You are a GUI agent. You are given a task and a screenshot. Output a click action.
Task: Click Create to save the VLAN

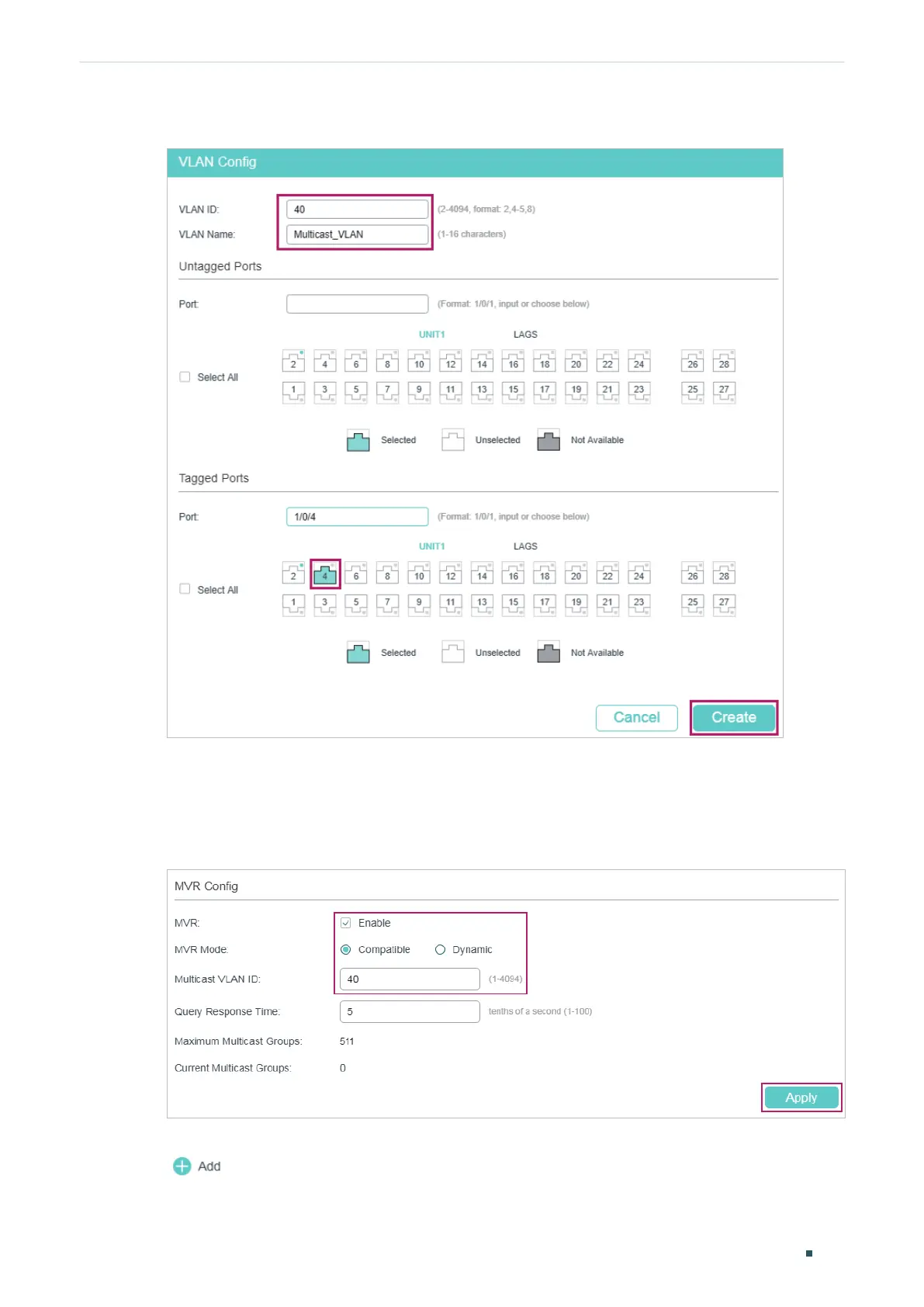pos(734,717)
